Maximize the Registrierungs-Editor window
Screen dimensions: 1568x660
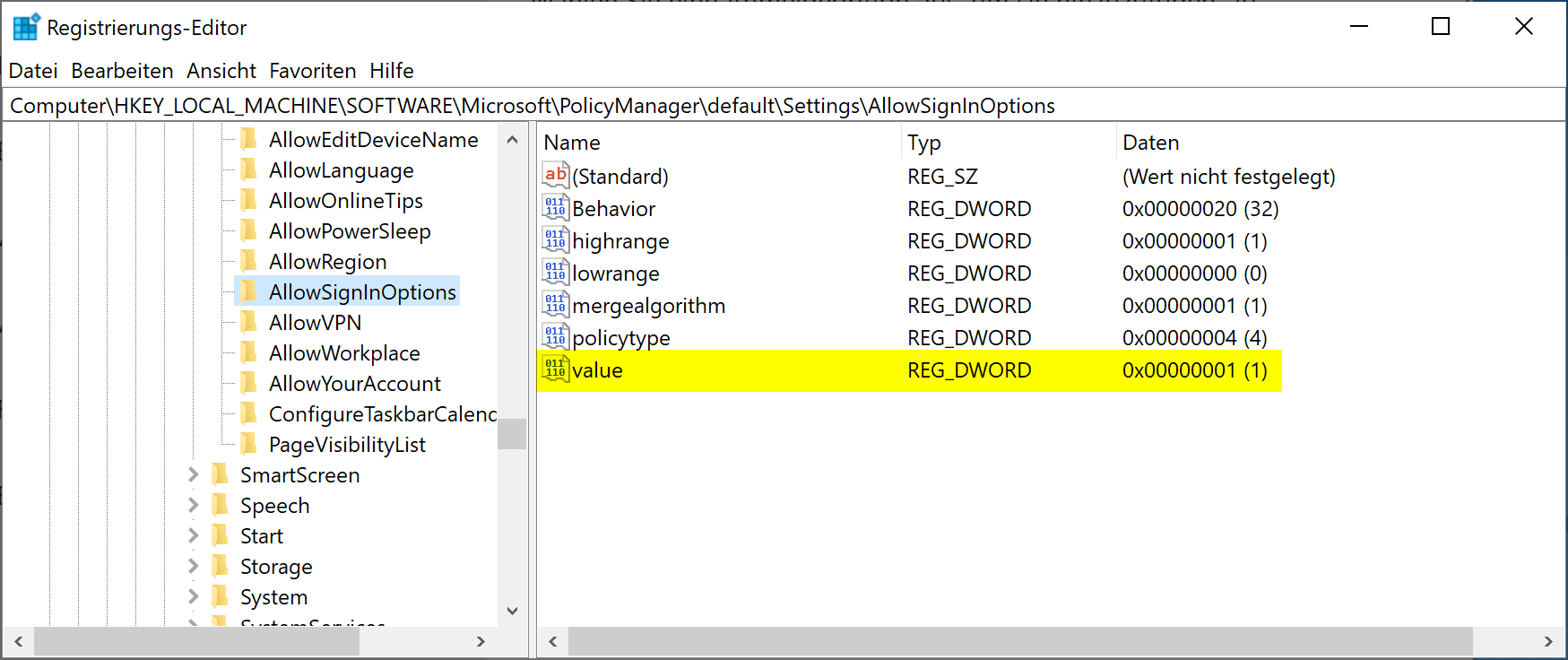[1441, 27]
